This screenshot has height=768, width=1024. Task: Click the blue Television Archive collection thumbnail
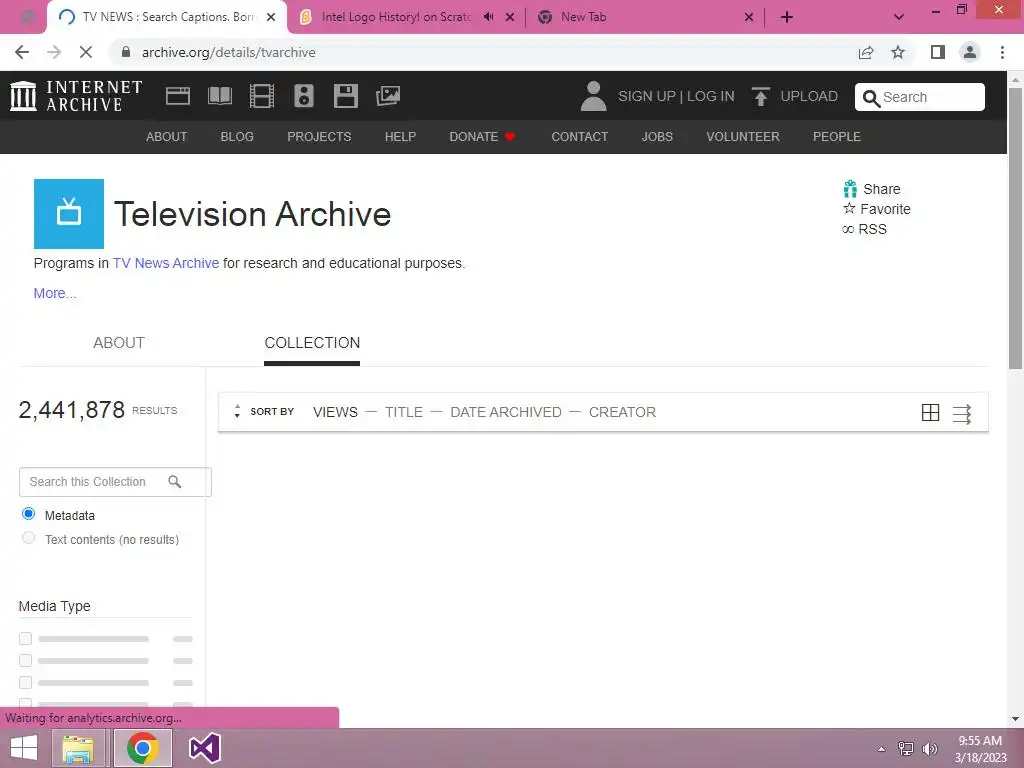tap(69, 214)
